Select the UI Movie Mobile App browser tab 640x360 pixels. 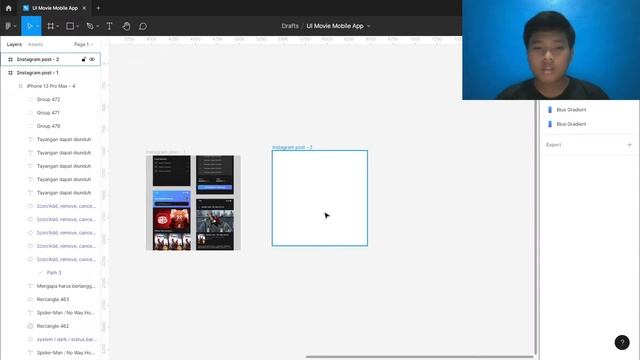54,8
